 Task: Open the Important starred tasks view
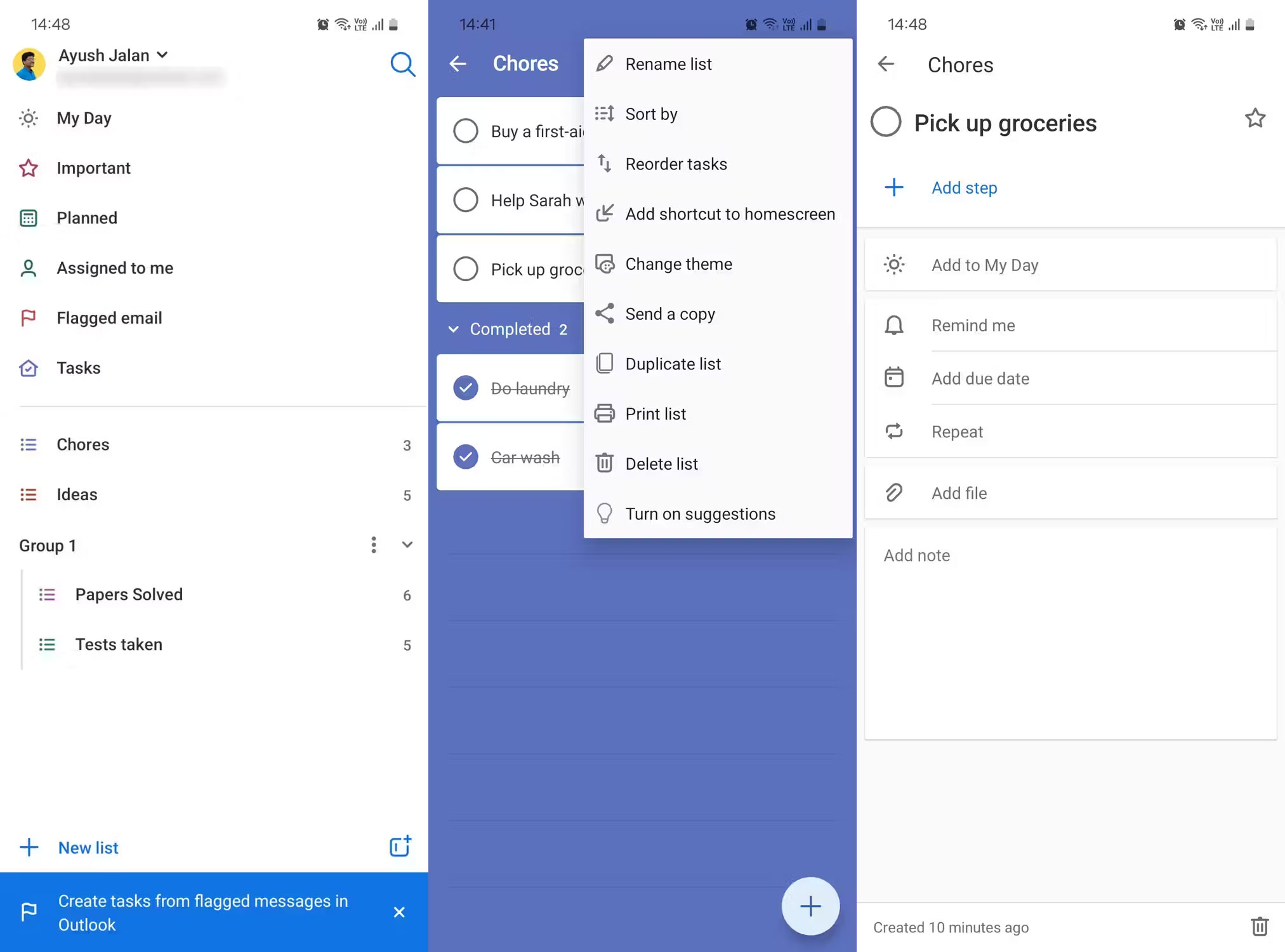(x=93, y=168)
